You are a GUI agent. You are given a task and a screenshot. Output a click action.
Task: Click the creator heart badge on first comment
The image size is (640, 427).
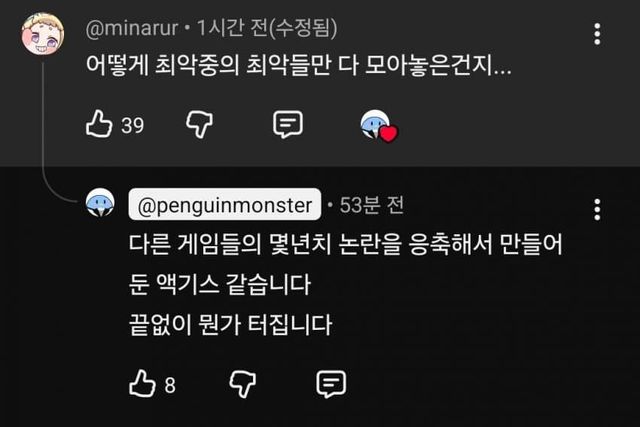(x=379, y=126)
